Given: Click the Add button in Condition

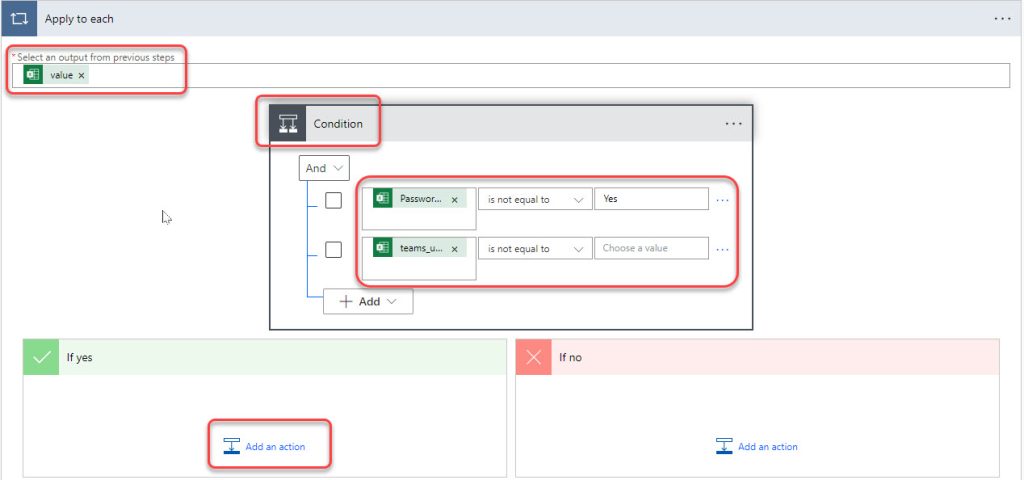Looking at the screenshot, I should pos(367,301).
